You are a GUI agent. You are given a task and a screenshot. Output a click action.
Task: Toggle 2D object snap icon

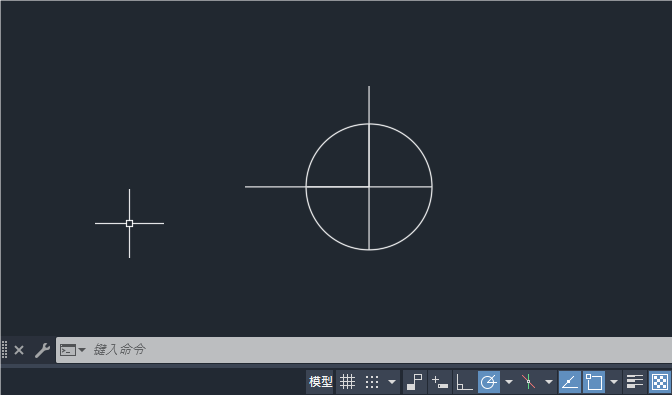594,381
